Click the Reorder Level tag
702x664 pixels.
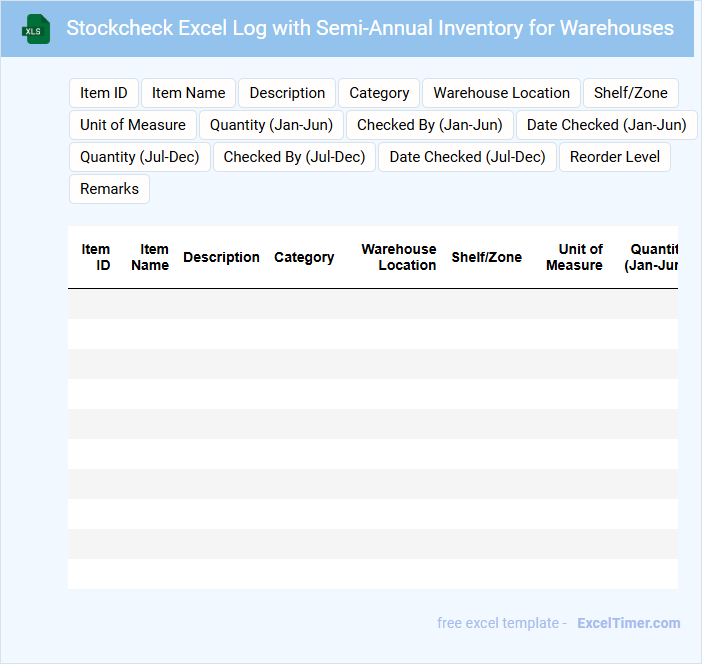pyautogui.click(x=615, y=157)
